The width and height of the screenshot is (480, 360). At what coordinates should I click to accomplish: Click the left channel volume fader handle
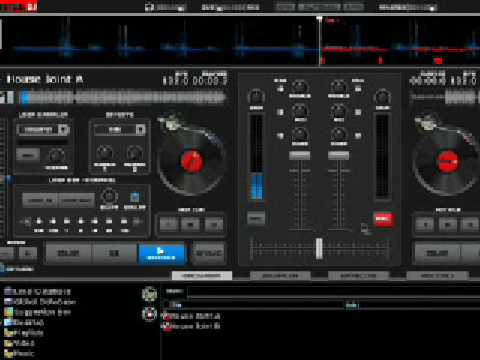[299, 155]
